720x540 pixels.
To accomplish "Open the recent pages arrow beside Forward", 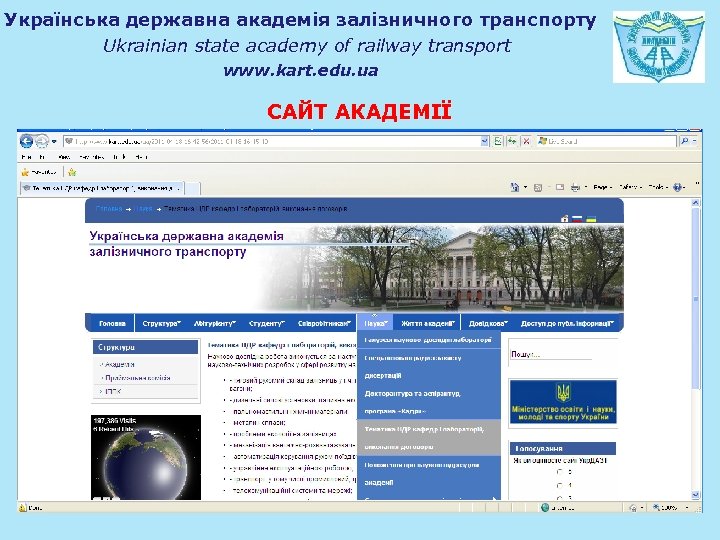I will click(x=54, y=141).
